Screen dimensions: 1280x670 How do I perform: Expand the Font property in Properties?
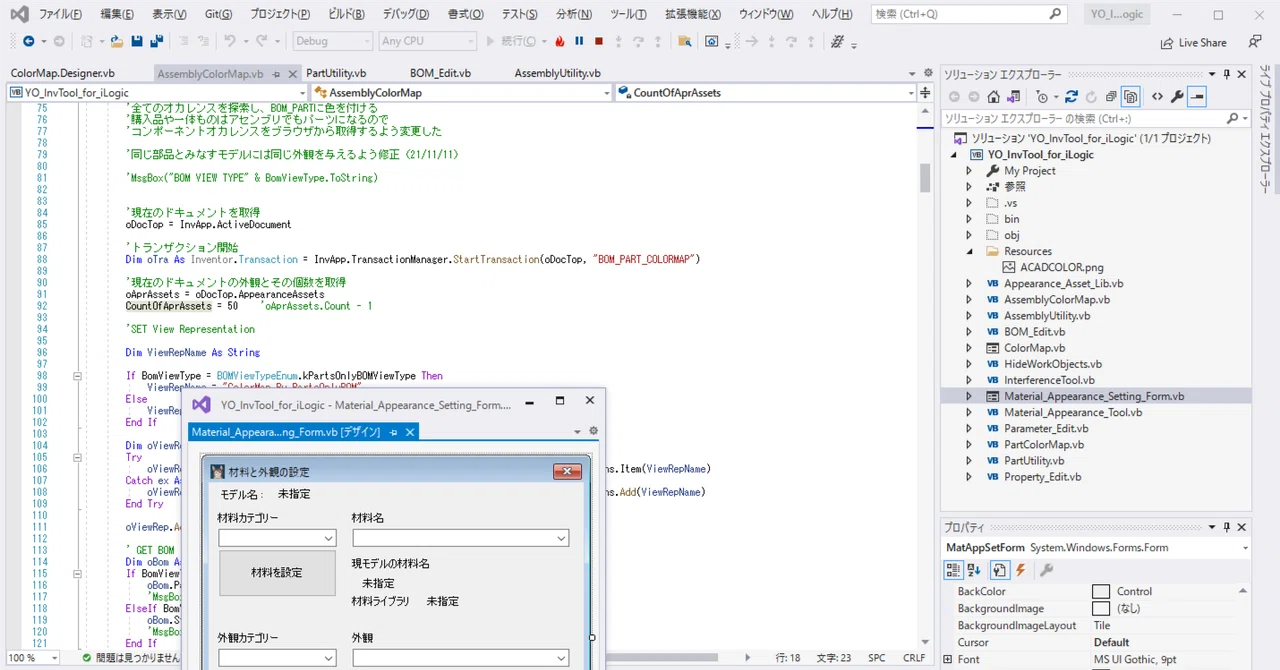(948, 660)
